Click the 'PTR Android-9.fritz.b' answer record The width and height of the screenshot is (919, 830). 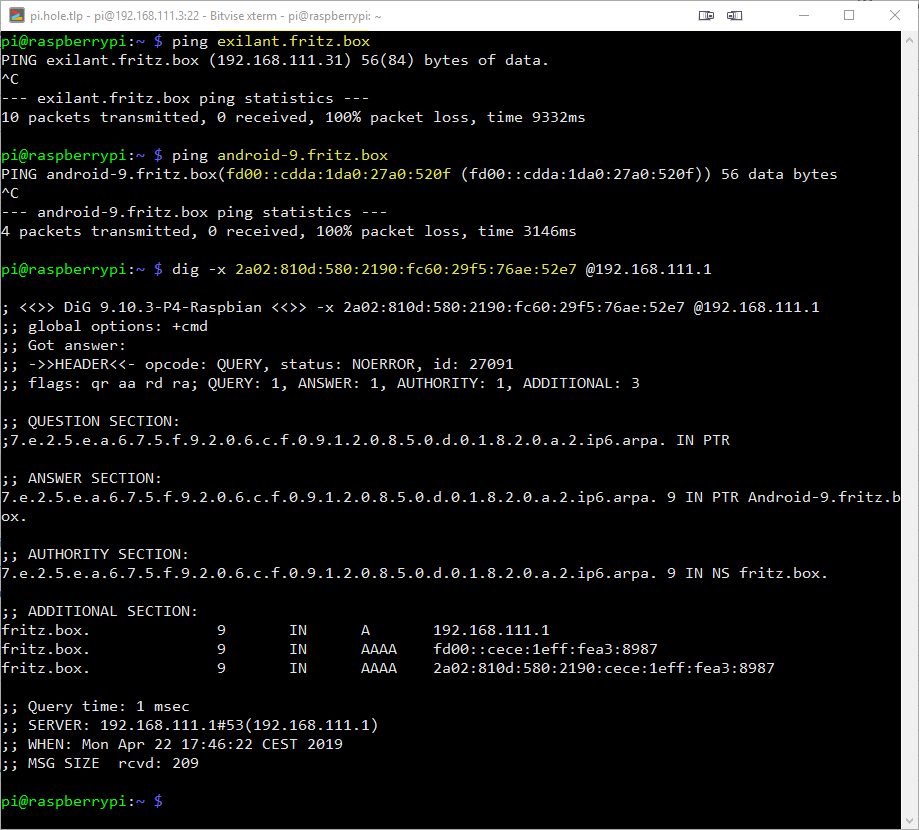pyautogui.click(x=806, y=498)
